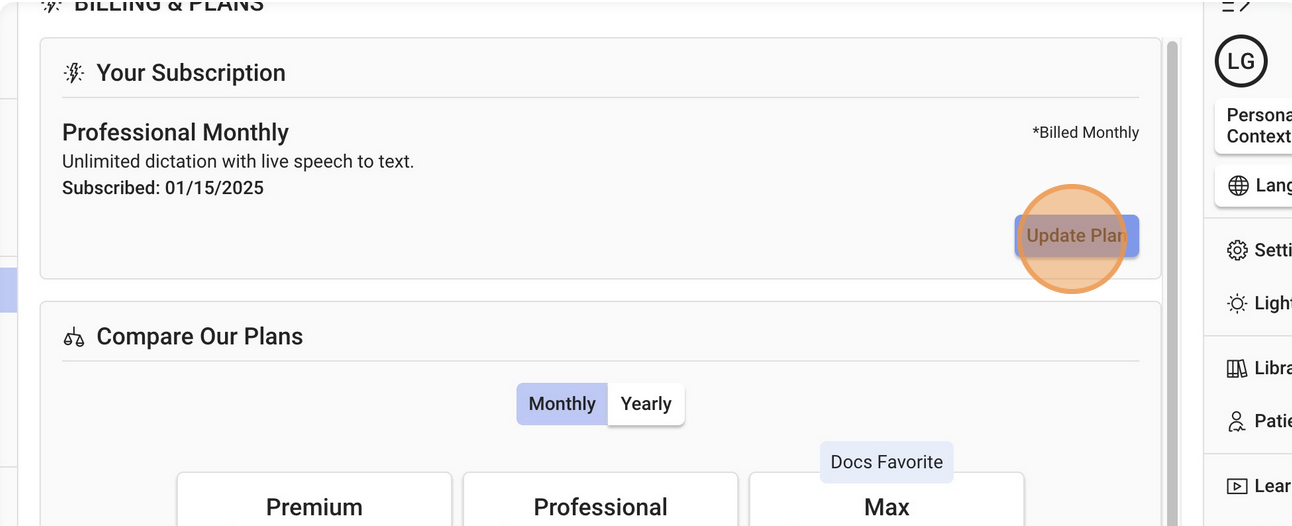Open Patients via the person icon

pos(1238,421)
